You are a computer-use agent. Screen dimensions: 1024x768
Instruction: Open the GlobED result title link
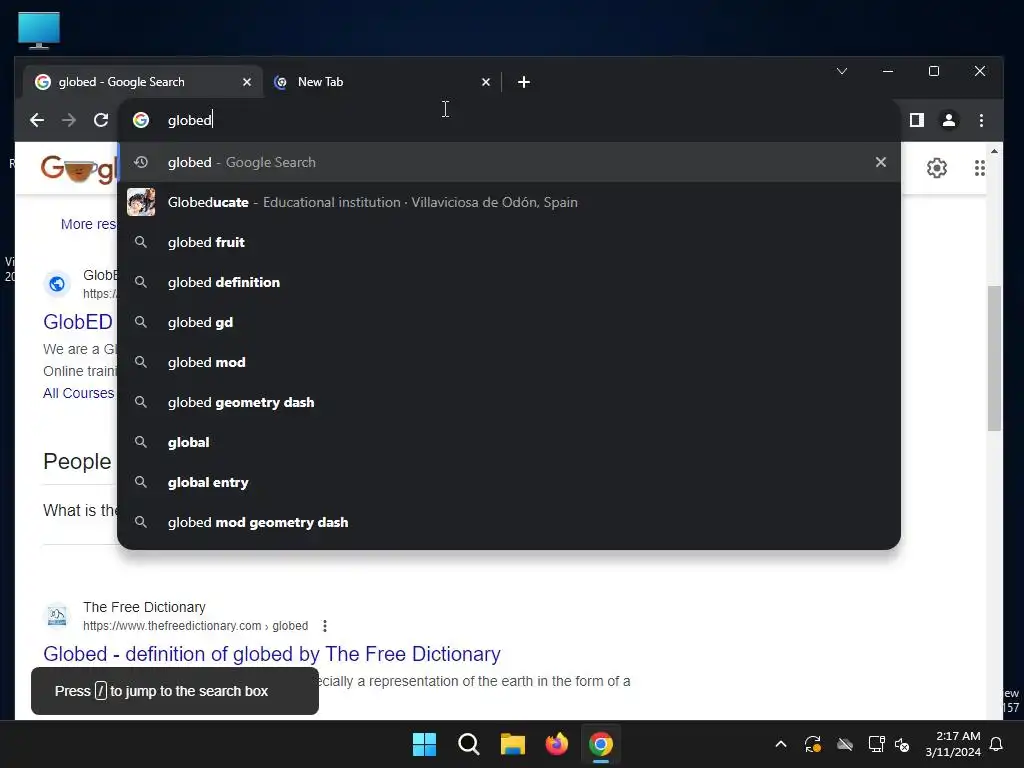click(x=78, y=321)
